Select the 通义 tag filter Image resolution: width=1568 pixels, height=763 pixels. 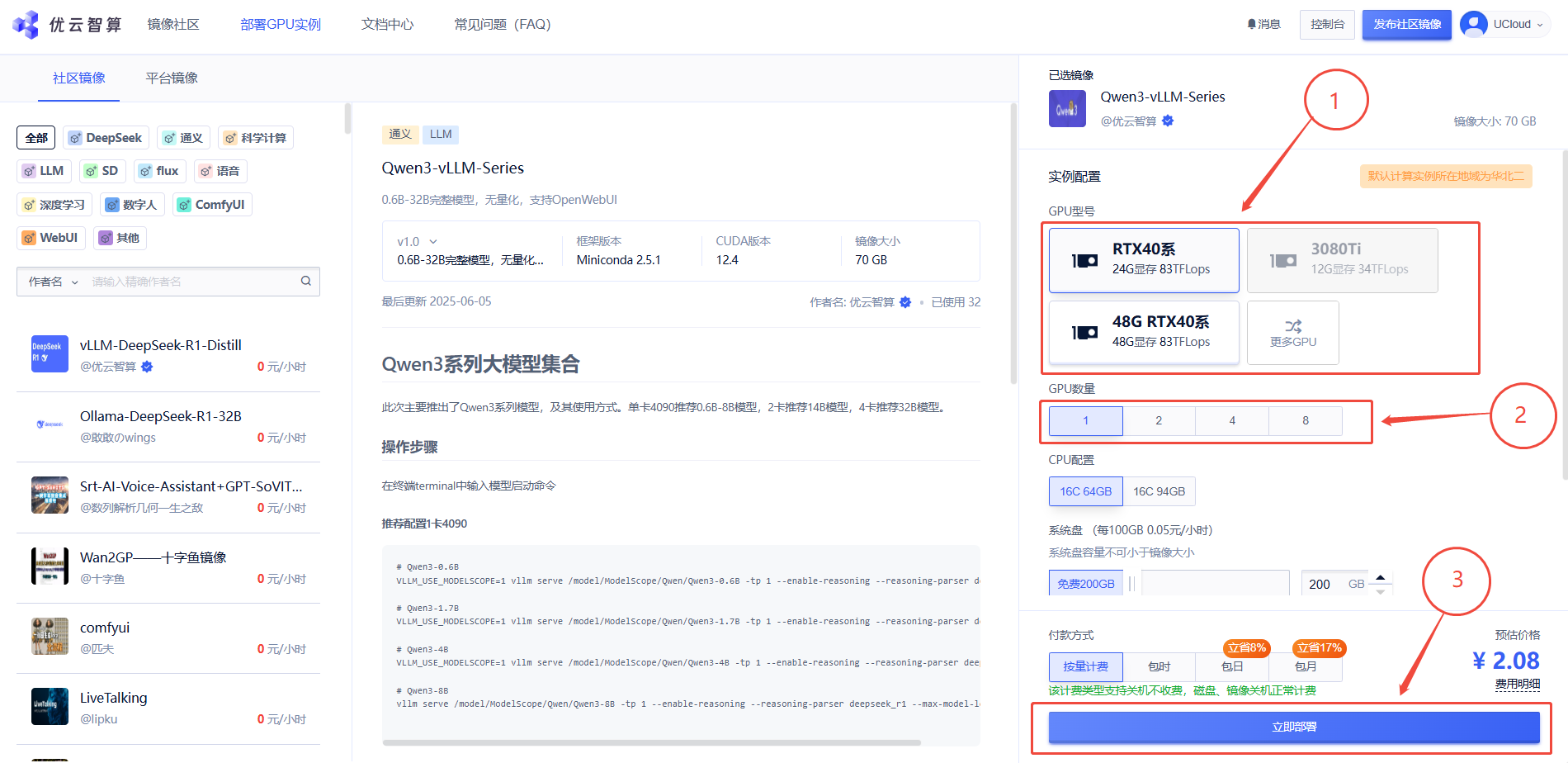point(183,138)
